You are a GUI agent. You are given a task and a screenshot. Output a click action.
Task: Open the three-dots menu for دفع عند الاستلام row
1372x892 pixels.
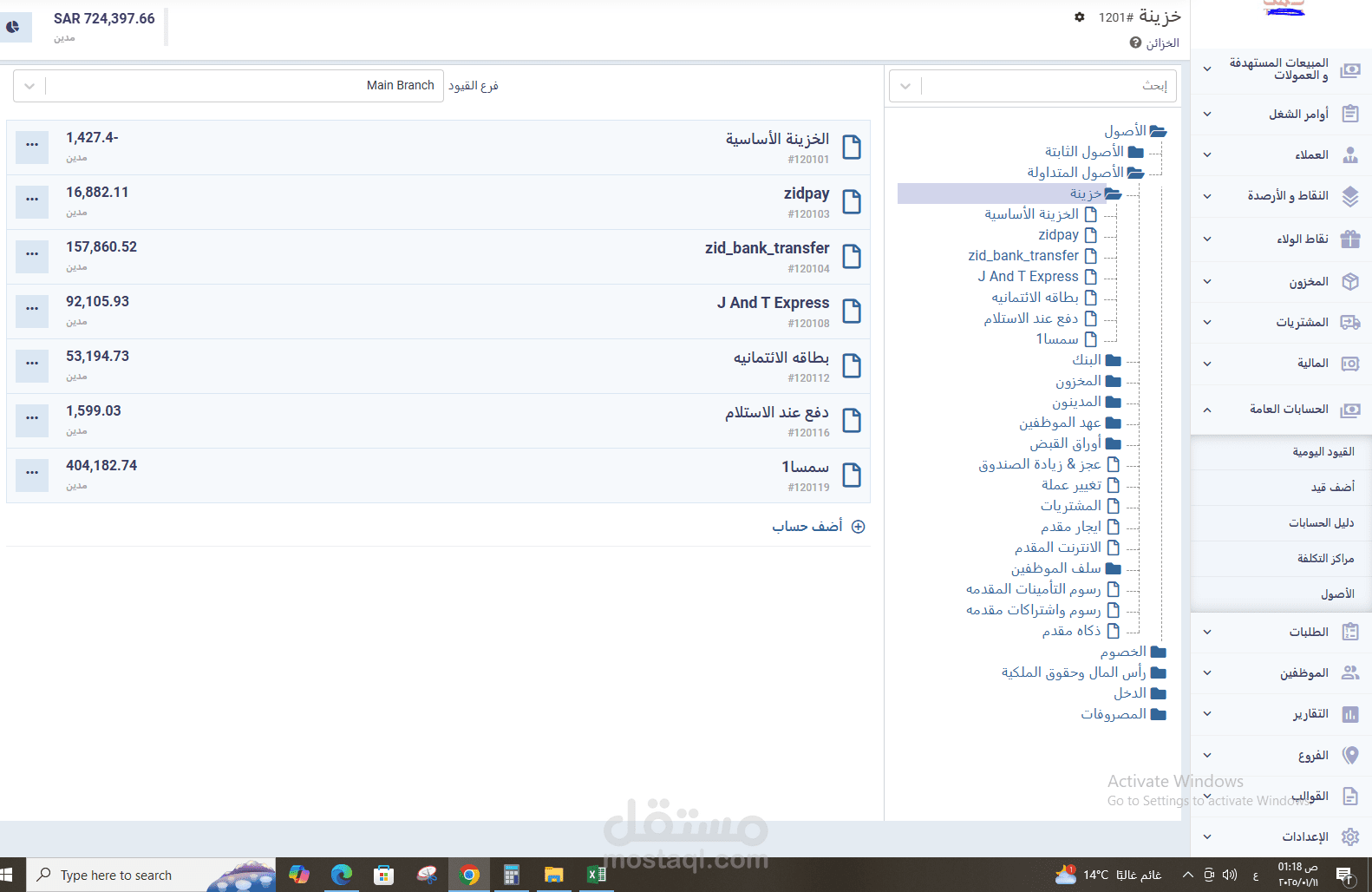point(32,418)
